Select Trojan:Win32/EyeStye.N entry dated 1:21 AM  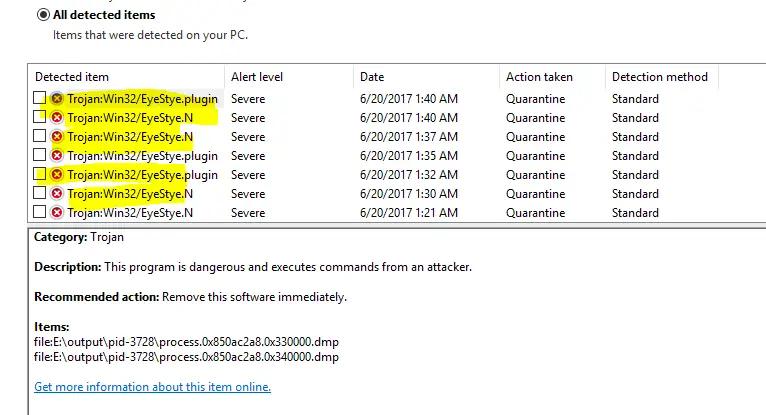click(130, 213)
